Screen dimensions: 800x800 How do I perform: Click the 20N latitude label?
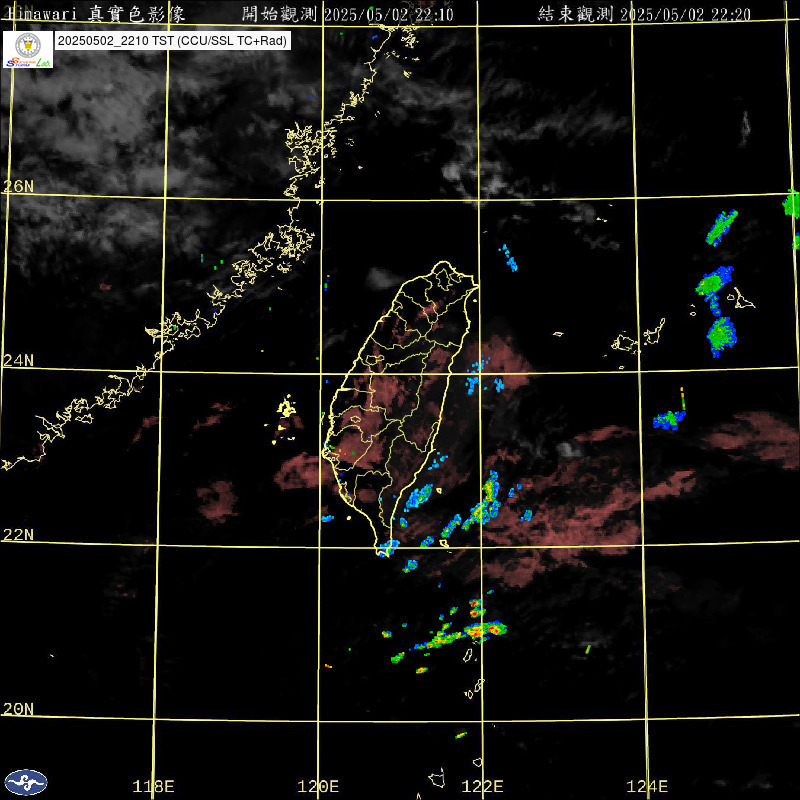point(18,709)
